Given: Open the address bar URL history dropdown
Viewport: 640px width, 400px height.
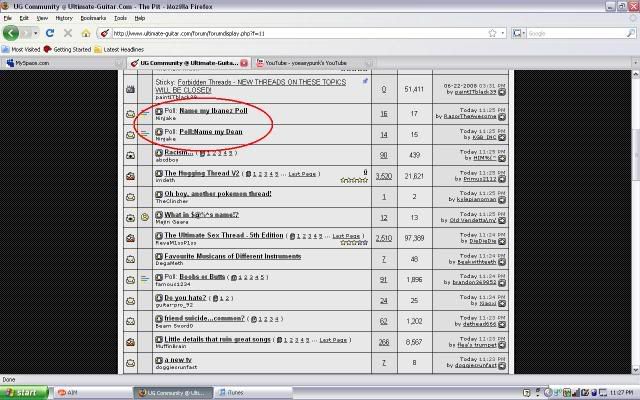Looking at the screenshot, I should pos(503,33).
